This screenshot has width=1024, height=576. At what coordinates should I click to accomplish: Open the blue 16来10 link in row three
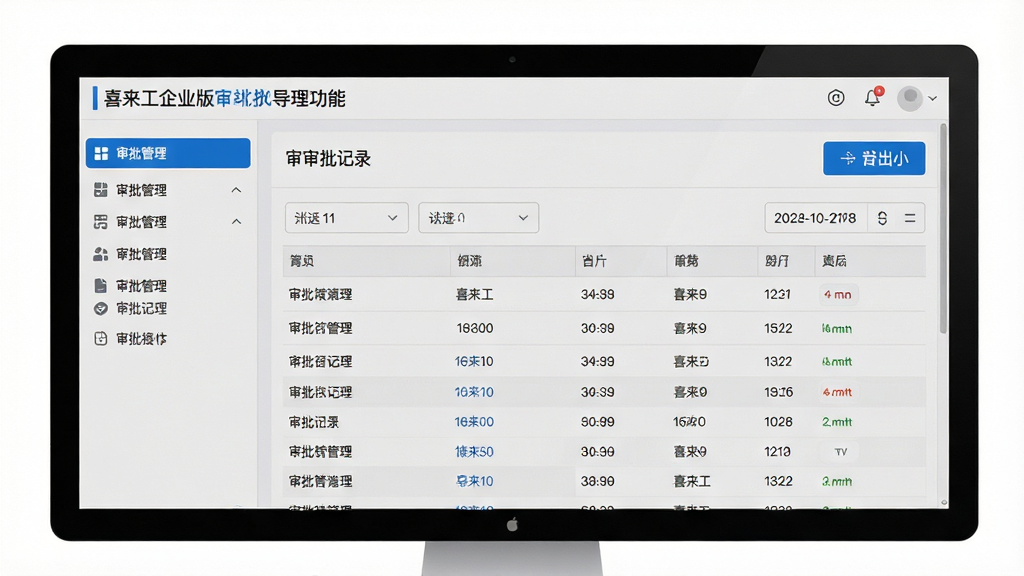click(474, 361)
